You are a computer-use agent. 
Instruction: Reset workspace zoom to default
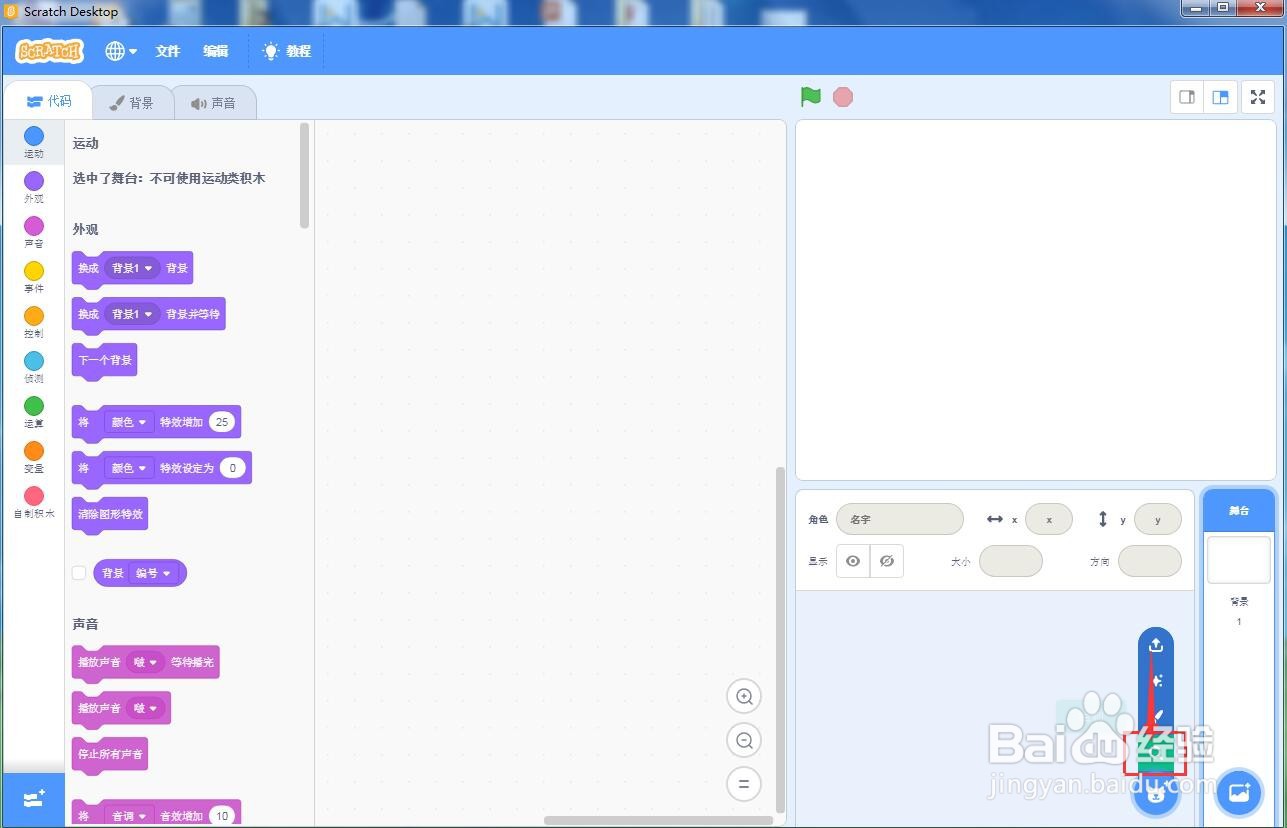(x=744, y=784)
